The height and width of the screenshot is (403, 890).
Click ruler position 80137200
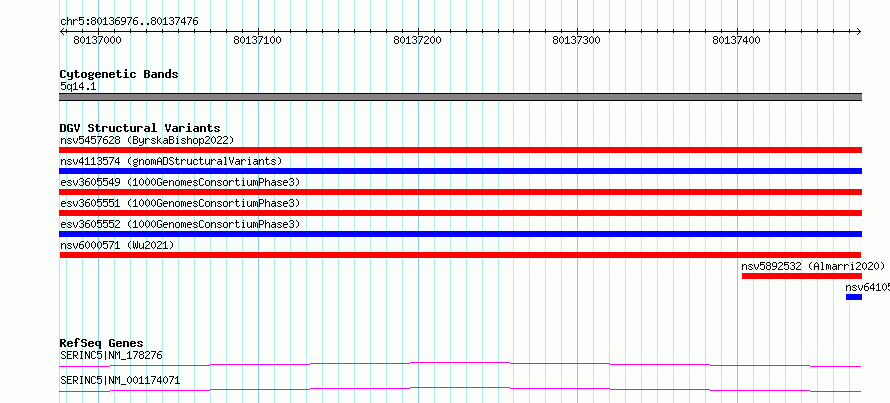[x=417, y=40]
